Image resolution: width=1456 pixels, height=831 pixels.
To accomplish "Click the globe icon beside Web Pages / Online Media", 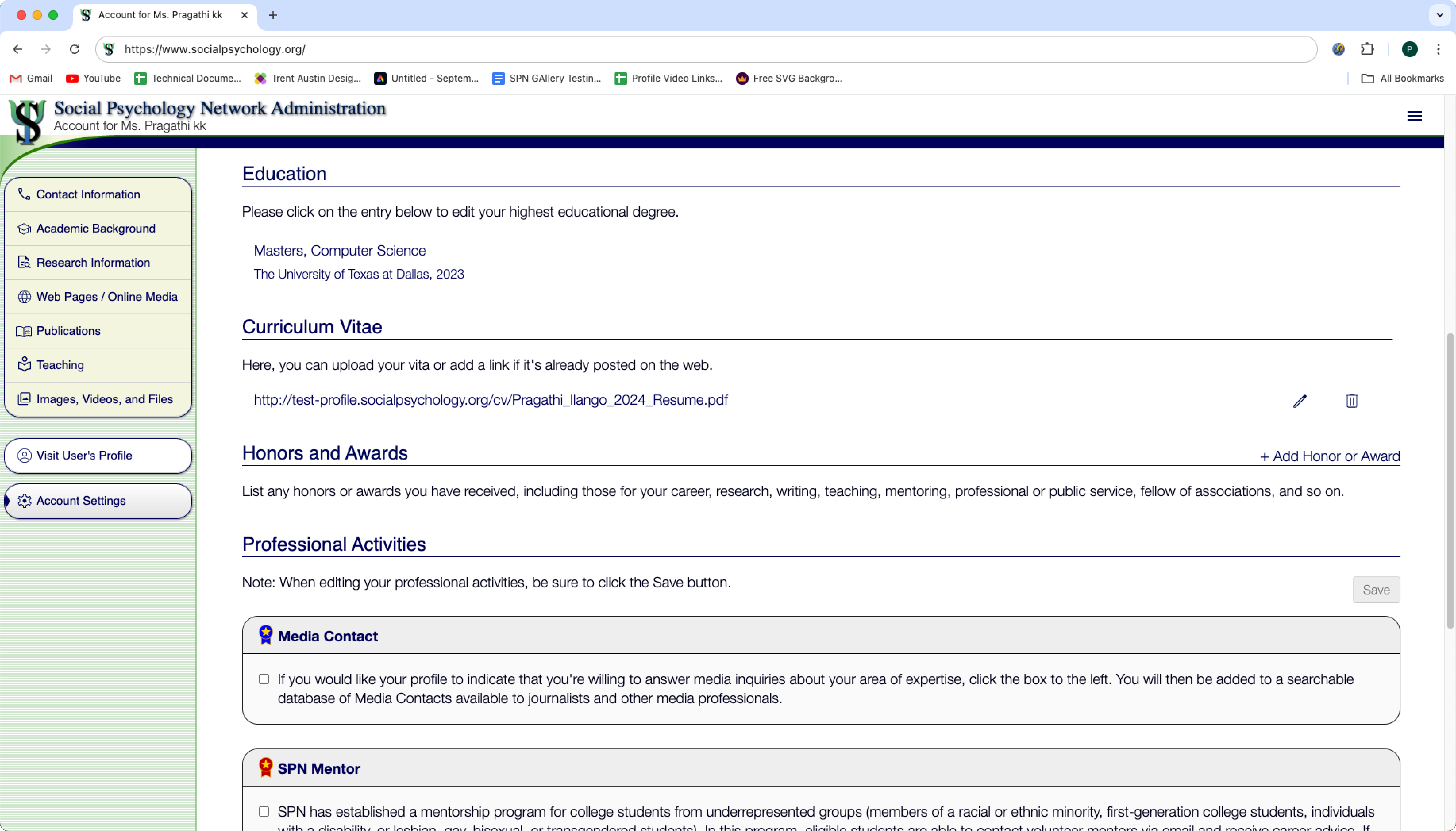I will [x=24, y=297].
